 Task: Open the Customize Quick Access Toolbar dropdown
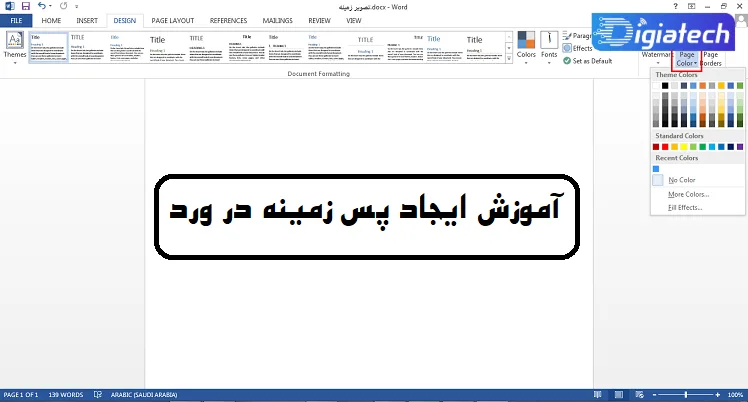[76, 7]
